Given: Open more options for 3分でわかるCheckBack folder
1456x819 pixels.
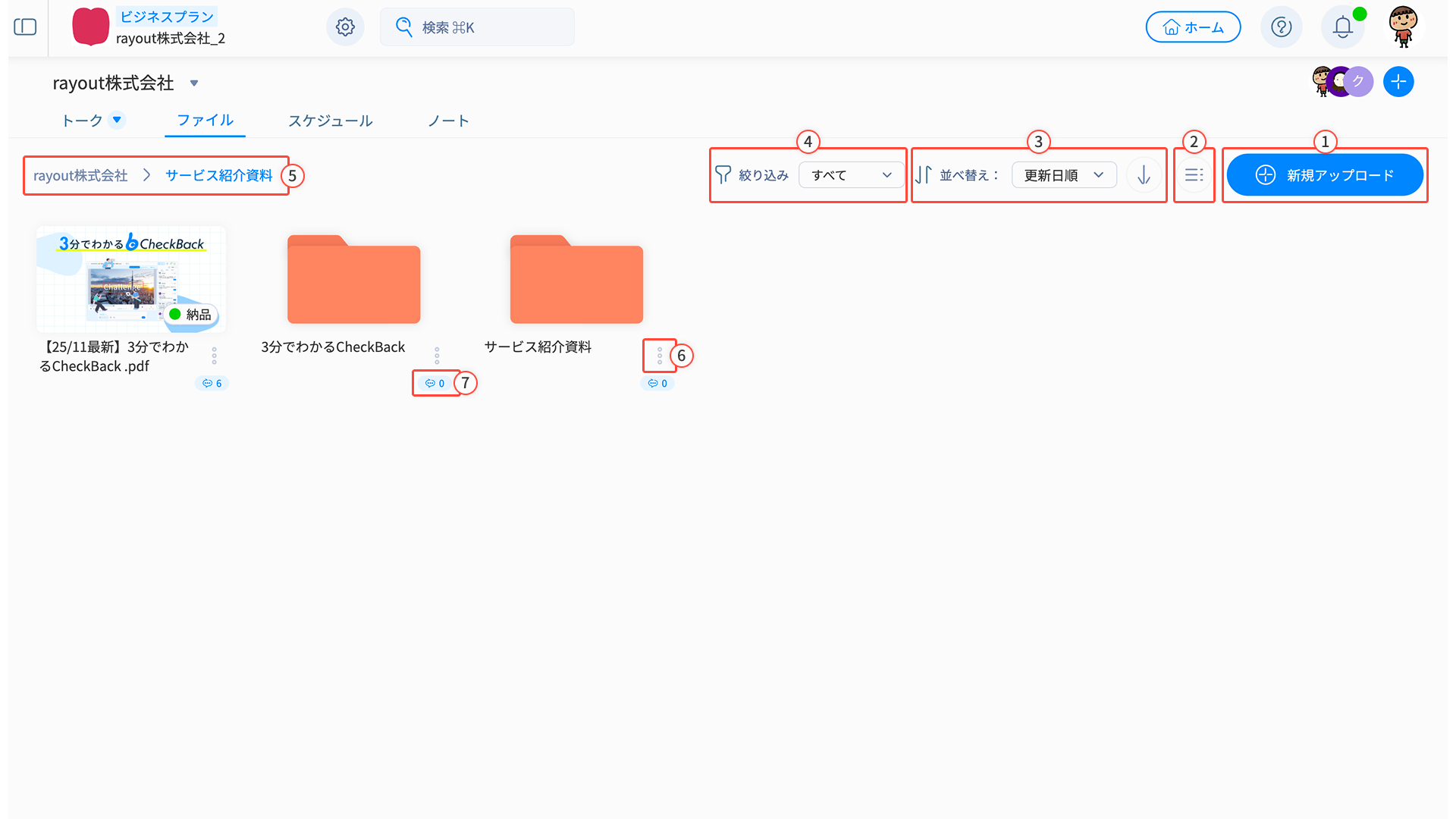Looking at the screenshot, I should click(437, 356).
